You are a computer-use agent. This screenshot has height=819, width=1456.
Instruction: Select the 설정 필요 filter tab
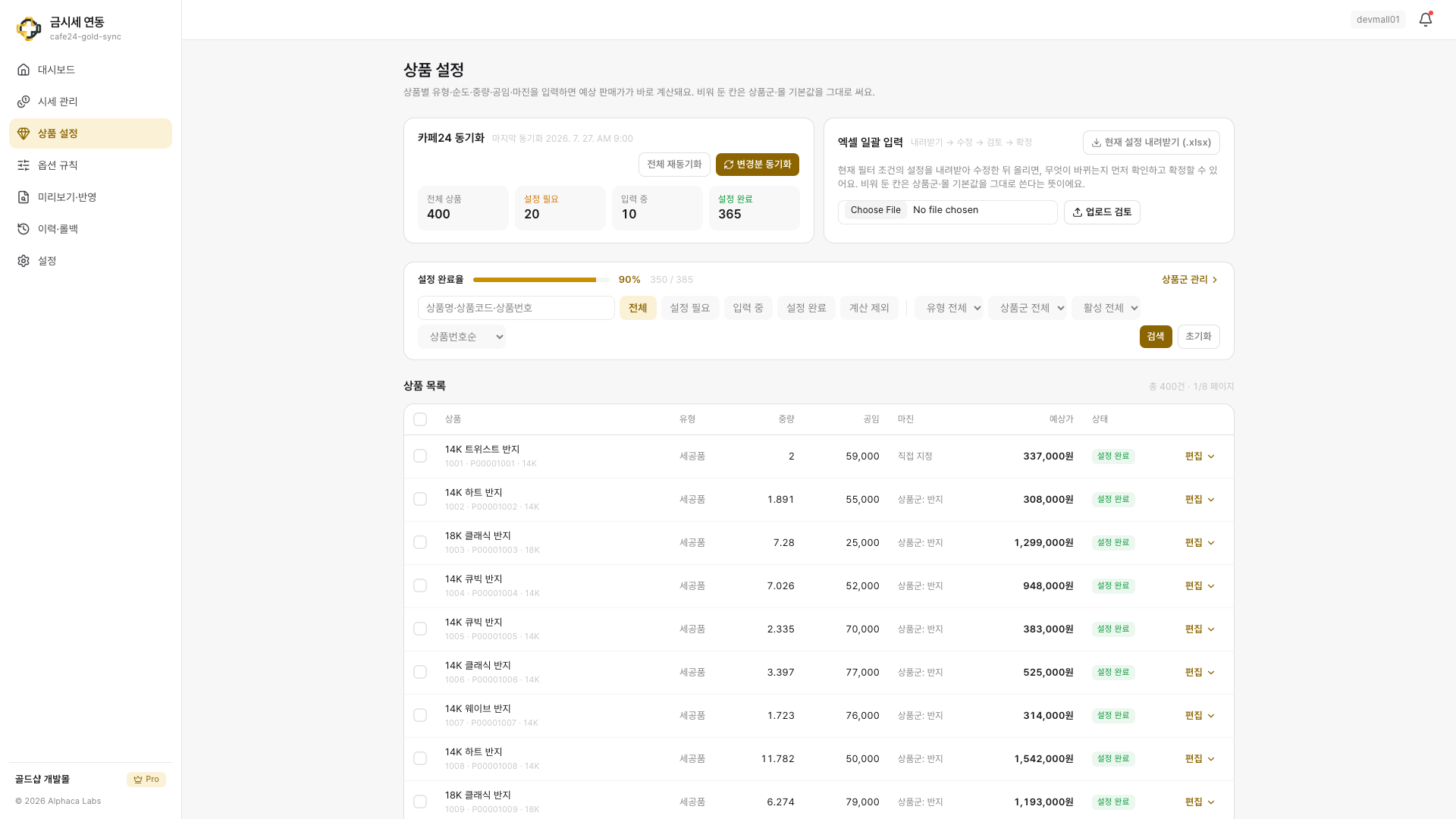[x=690, y=308]
